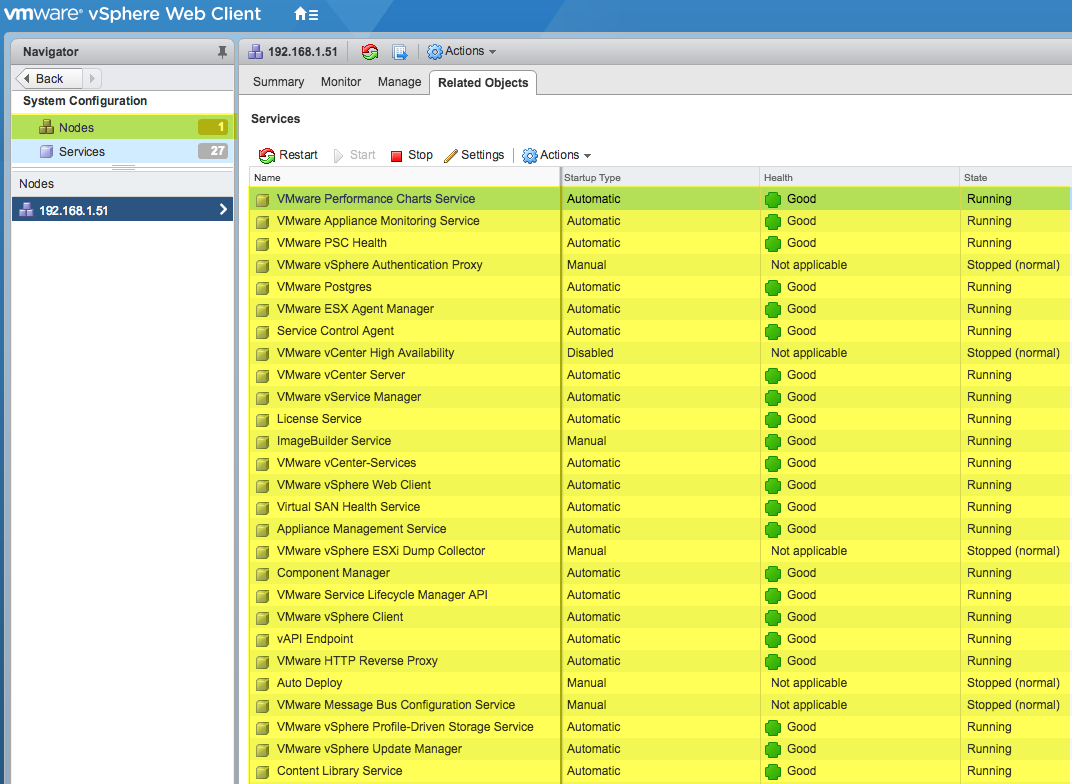This screenshot has width=1072, height=784.
Task: Click the export support bundle icon
Action: click(x=400, y=52)
